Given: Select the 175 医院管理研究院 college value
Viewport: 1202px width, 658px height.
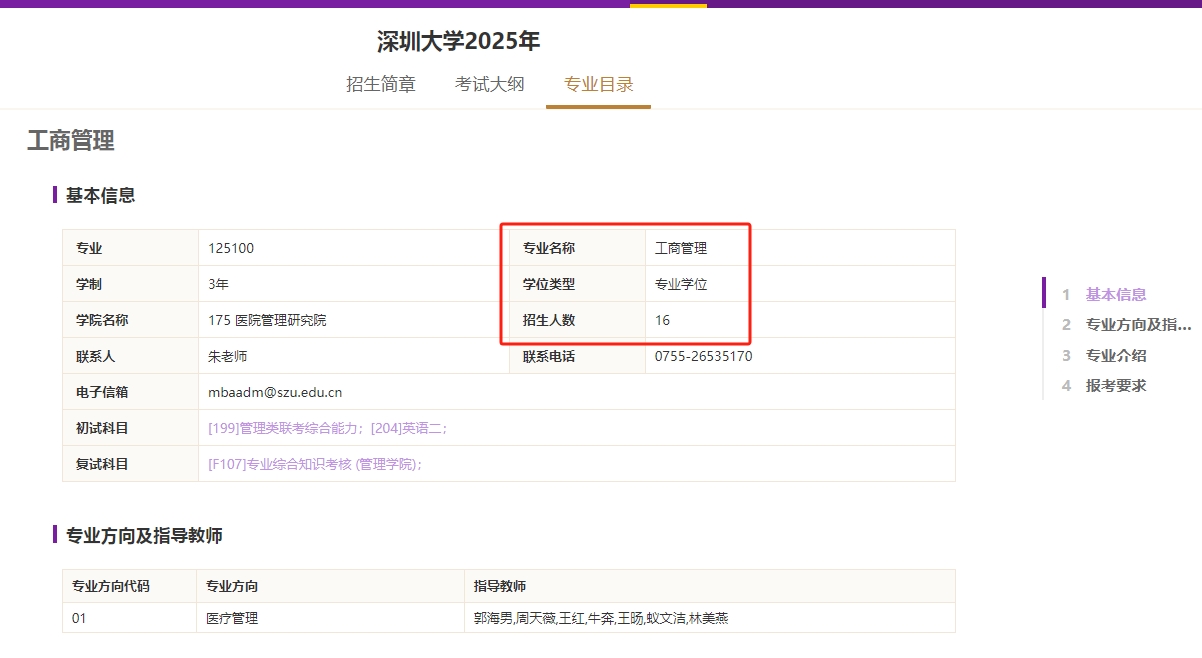Looking at the screenshot, I should tap(267, 320).
